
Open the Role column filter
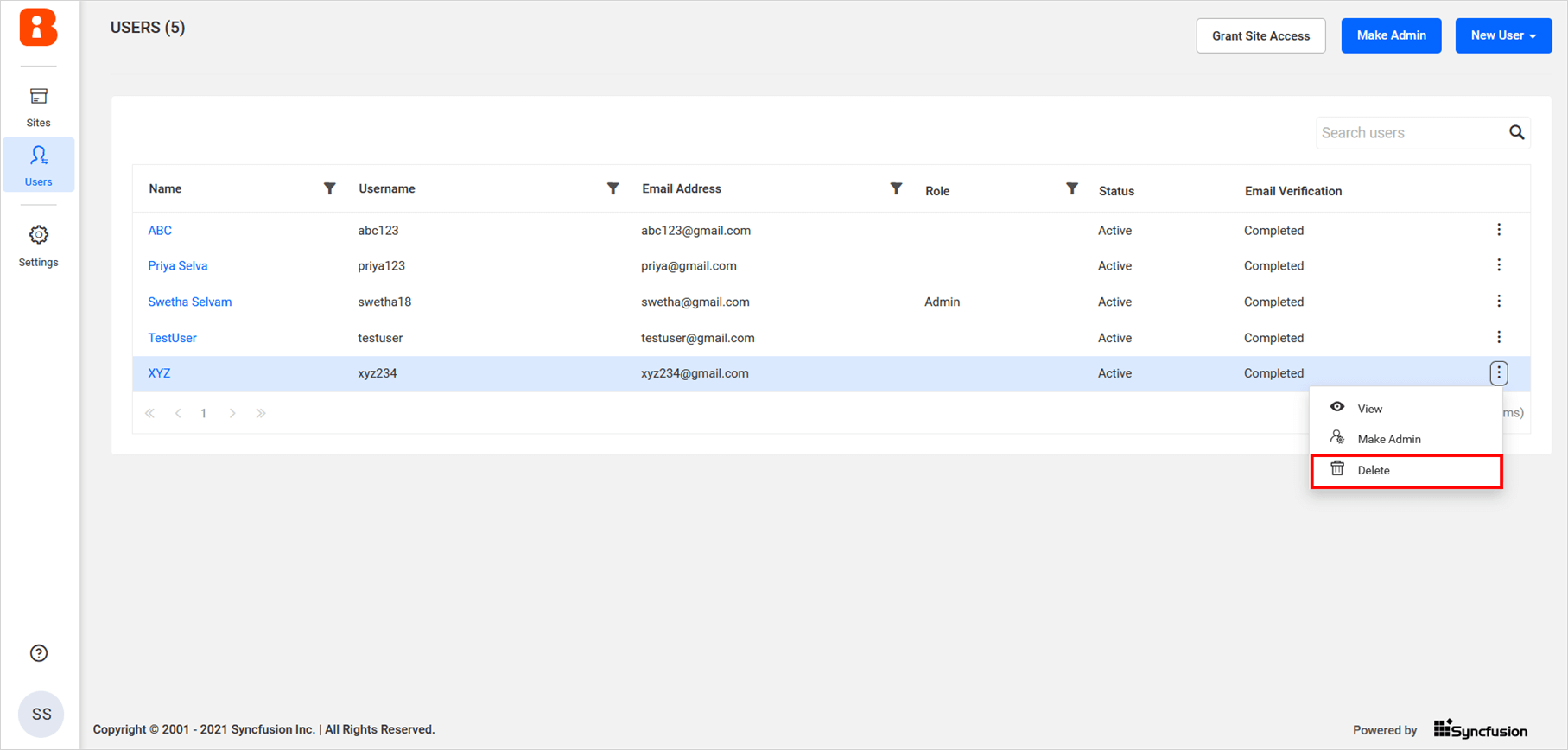pyautogui.click(x=1071, y=188)
